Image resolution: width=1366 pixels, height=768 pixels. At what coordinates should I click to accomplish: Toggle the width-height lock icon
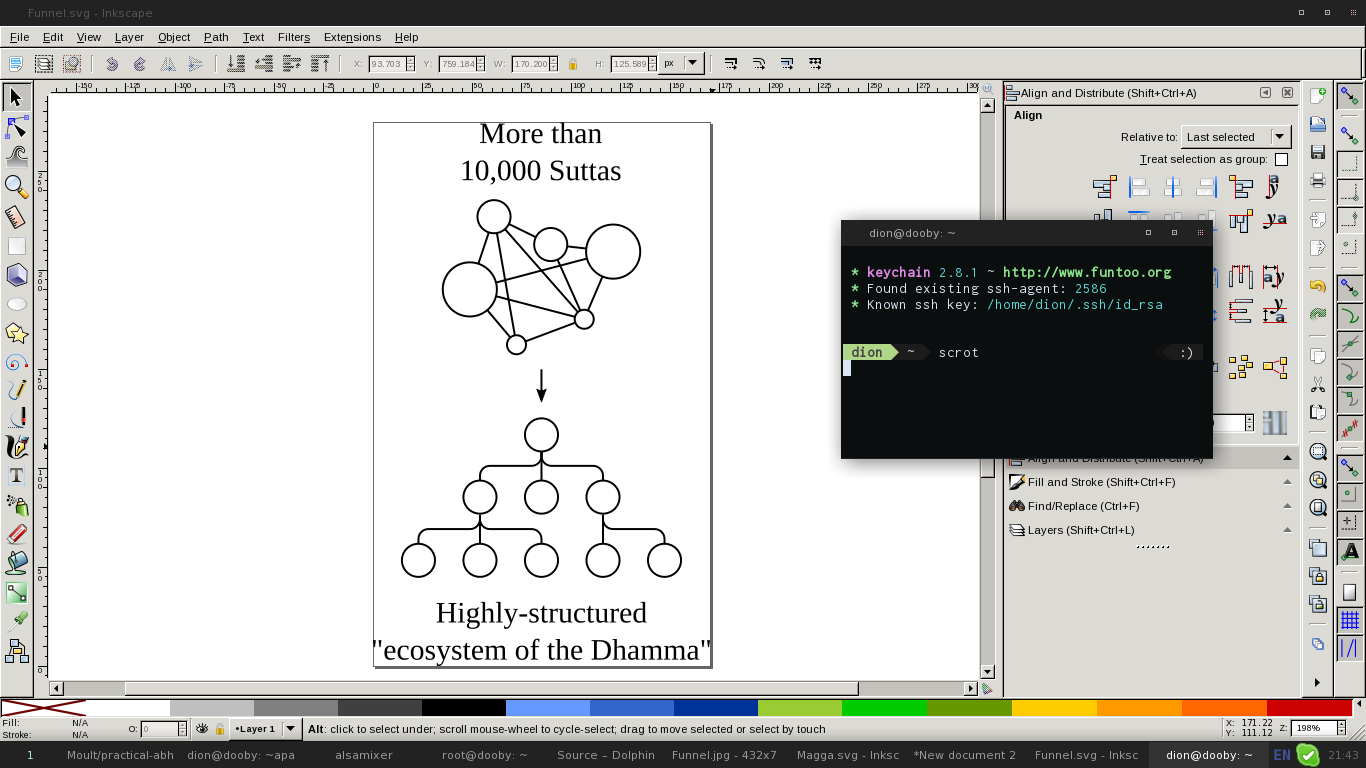pos(573,64)
